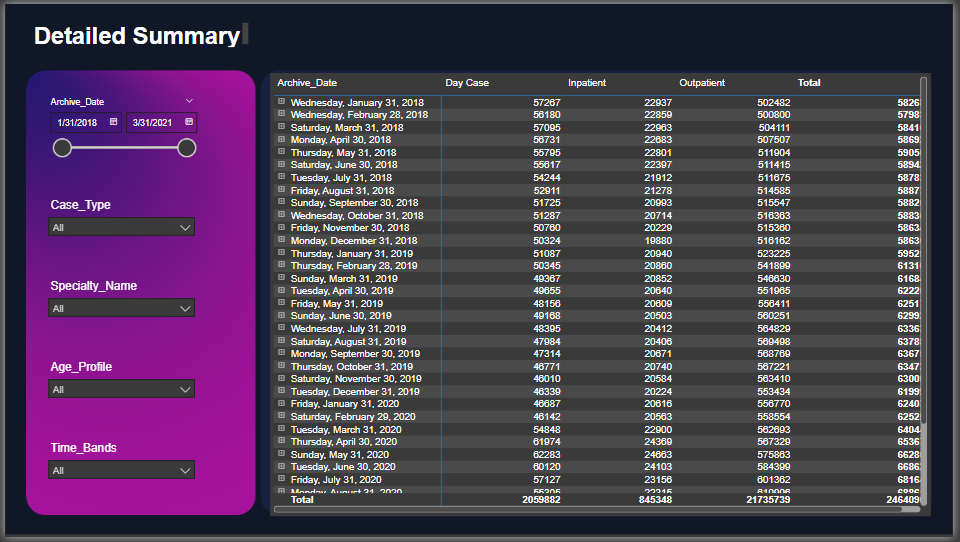Expand the Thursday, April 30, 2020 row

pos(282,442)
